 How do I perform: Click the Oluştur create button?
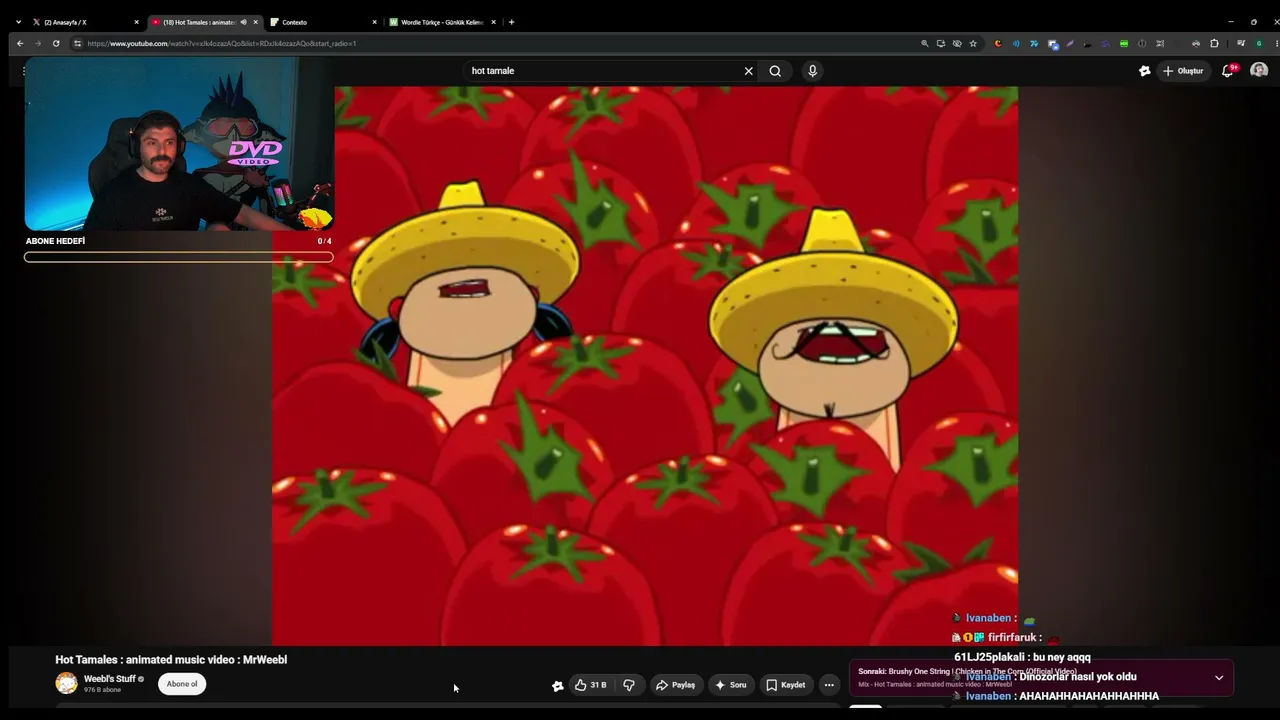coord(1183,71)
